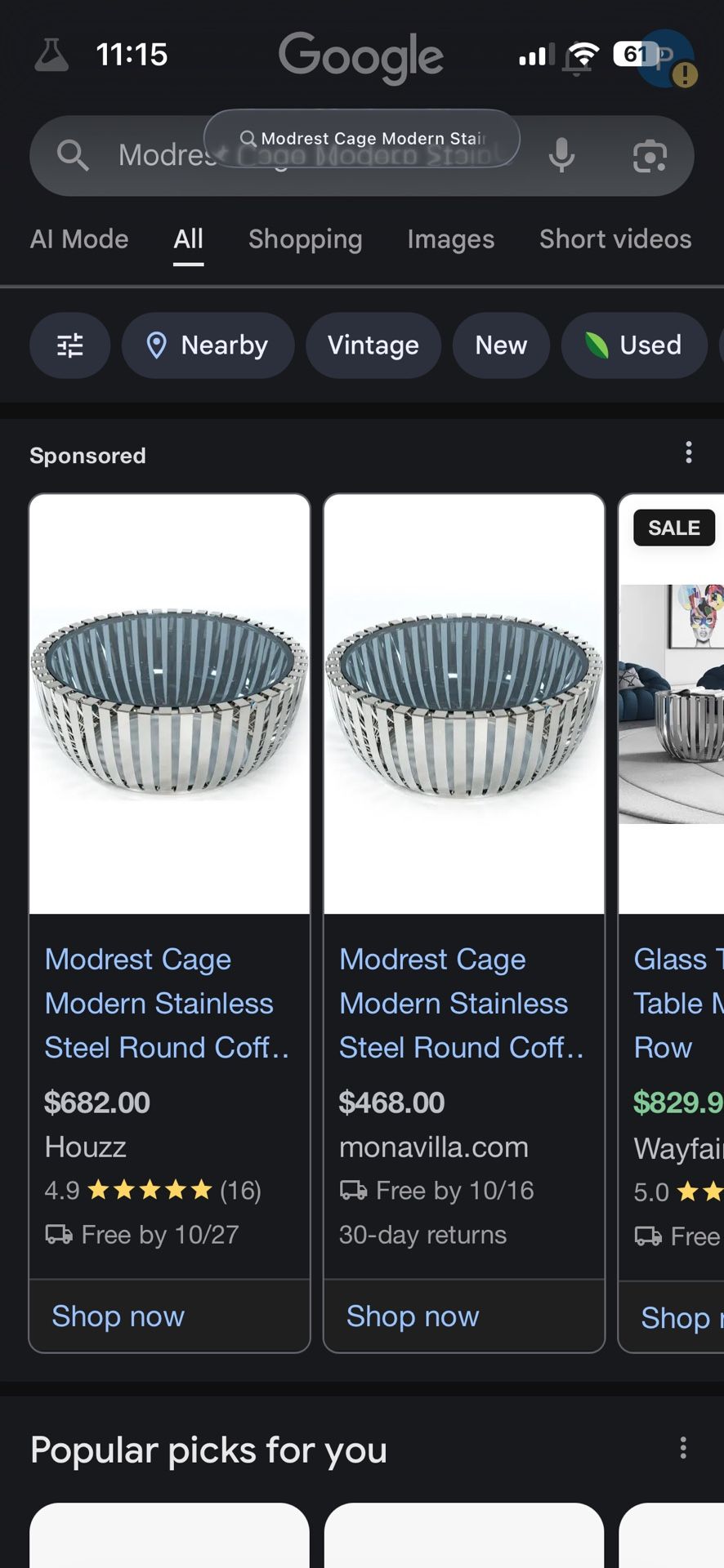Switch to the AI Mode tab
The height and width of the screenshot is (1568, 724).
79,239
